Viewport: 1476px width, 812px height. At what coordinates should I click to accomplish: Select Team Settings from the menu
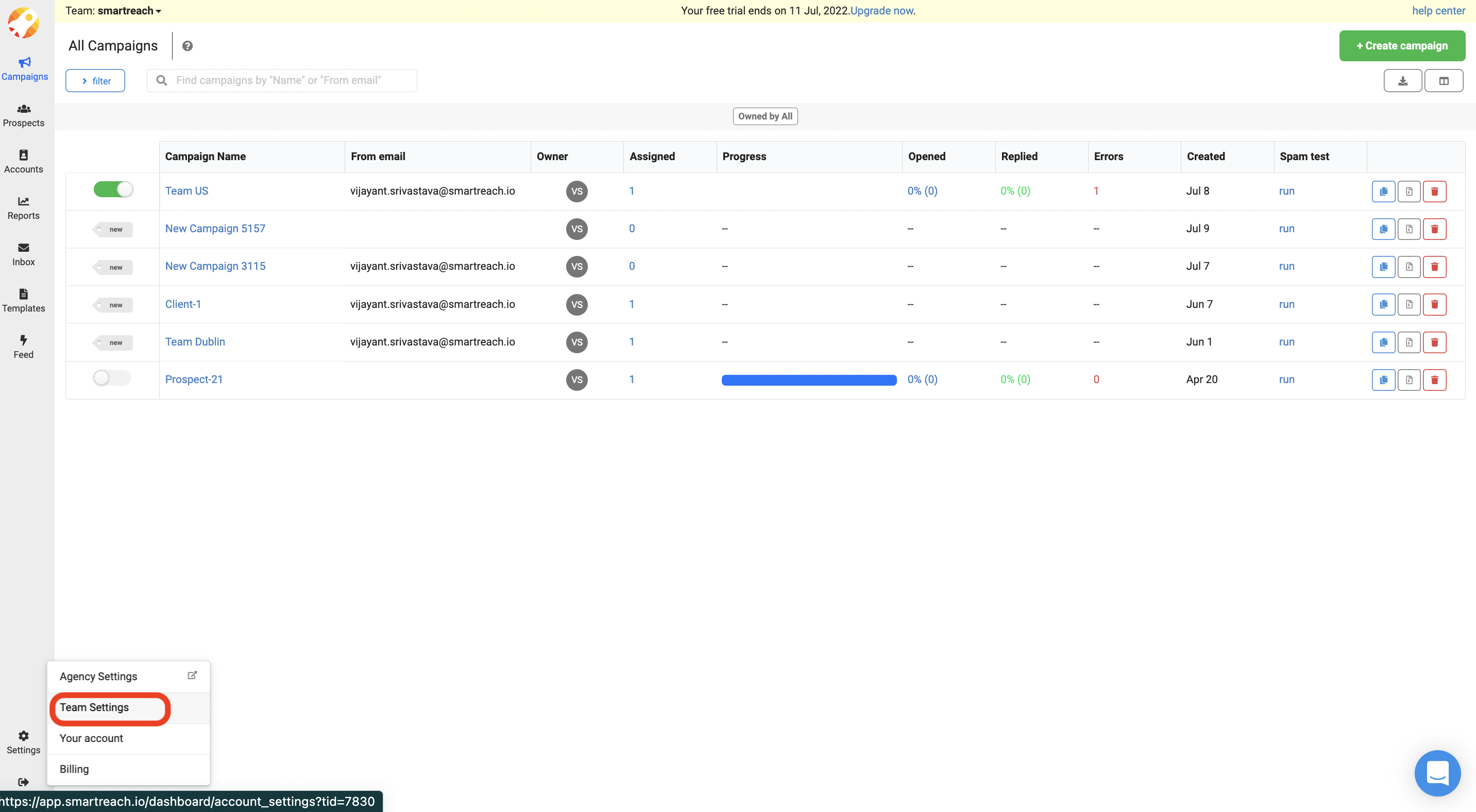(95, 707)
